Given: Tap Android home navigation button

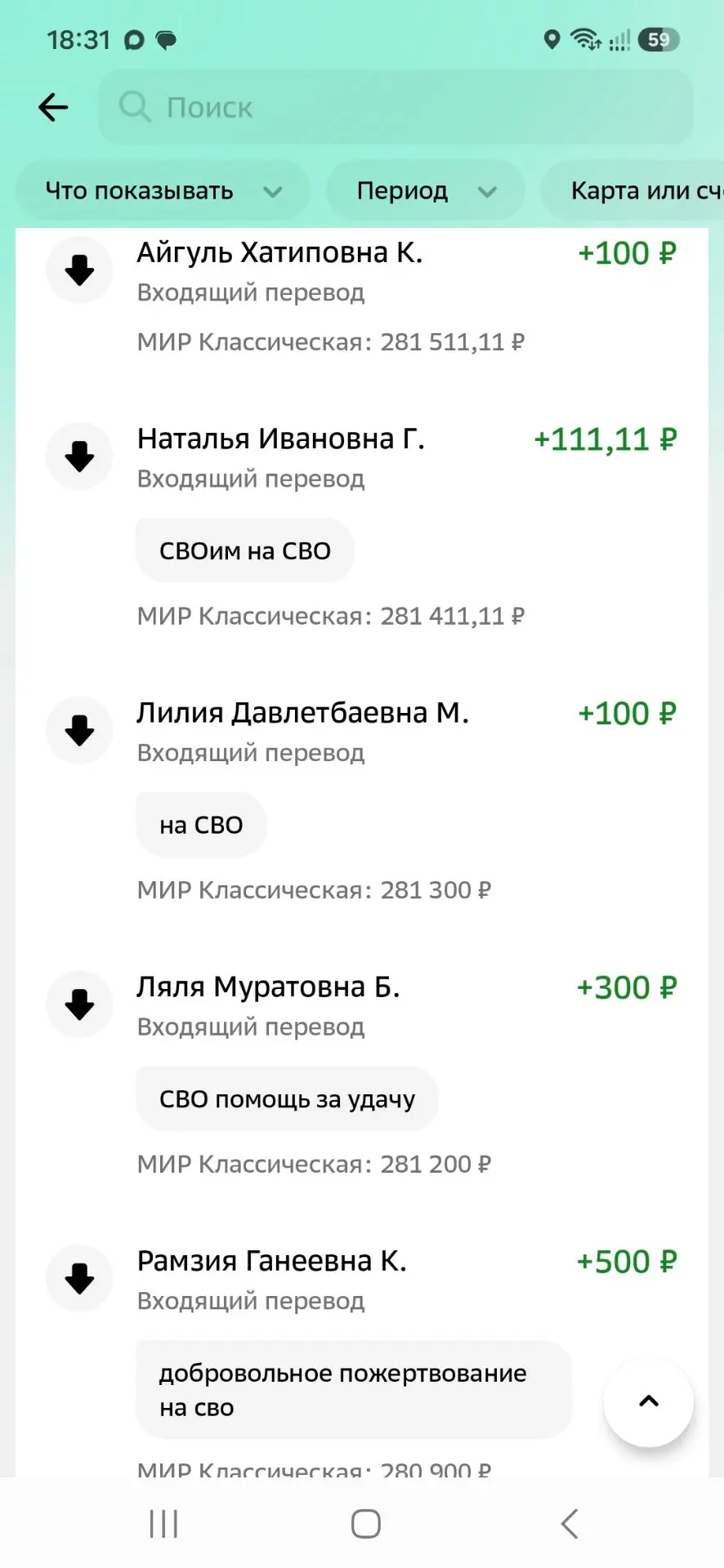Looking at the screenshot, I should pos(365,1524).
